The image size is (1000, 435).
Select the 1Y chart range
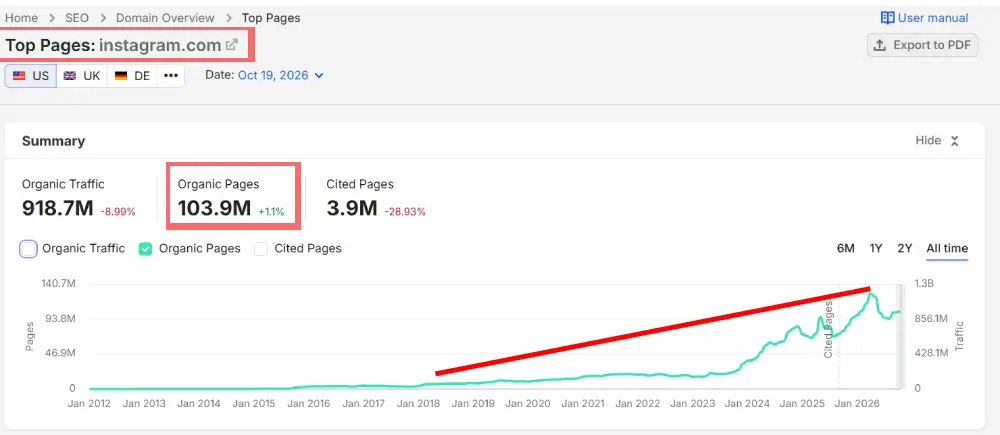point(876,248)
